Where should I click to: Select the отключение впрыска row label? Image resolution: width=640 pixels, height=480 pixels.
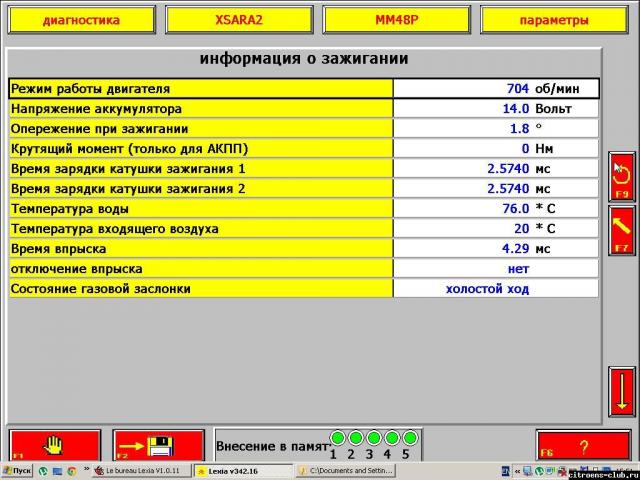click(x=200, y=269)
